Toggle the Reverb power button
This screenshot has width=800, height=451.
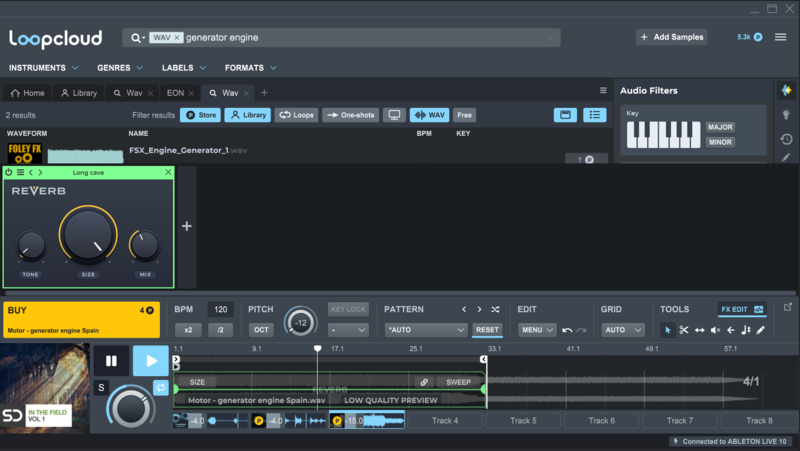[9, 172]
